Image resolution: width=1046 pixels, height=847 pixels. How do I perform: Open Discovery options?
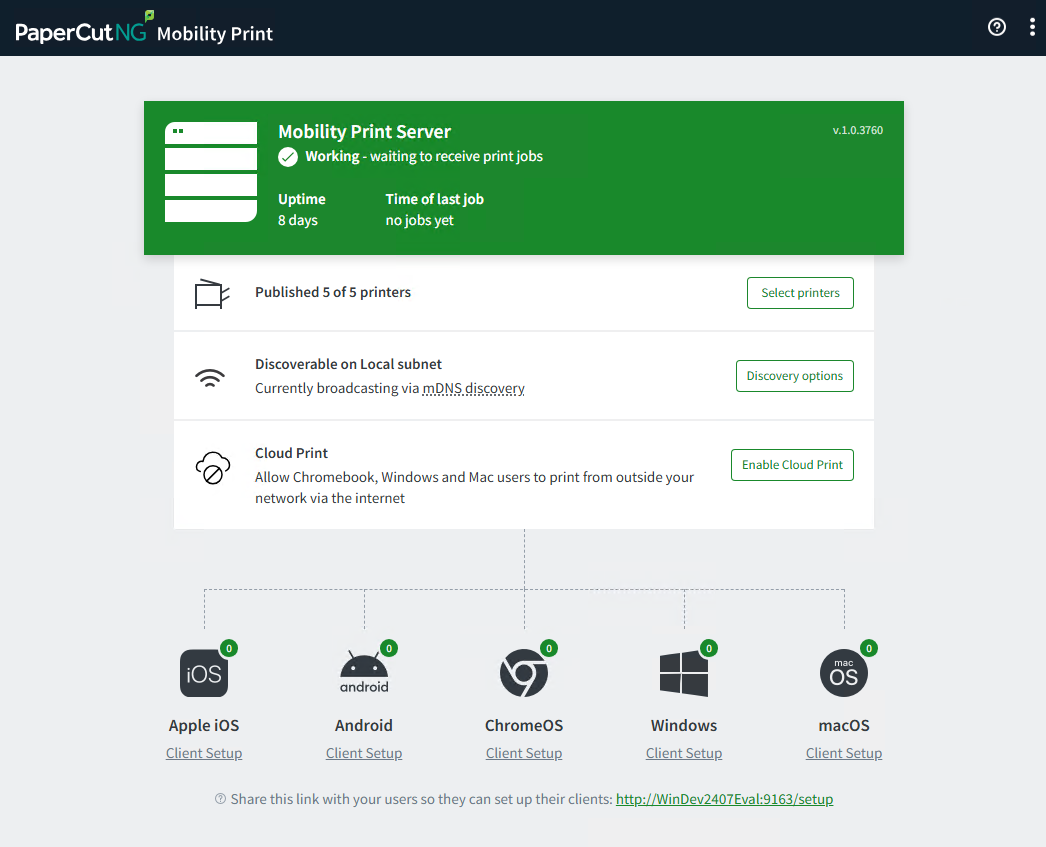[795, 376]
